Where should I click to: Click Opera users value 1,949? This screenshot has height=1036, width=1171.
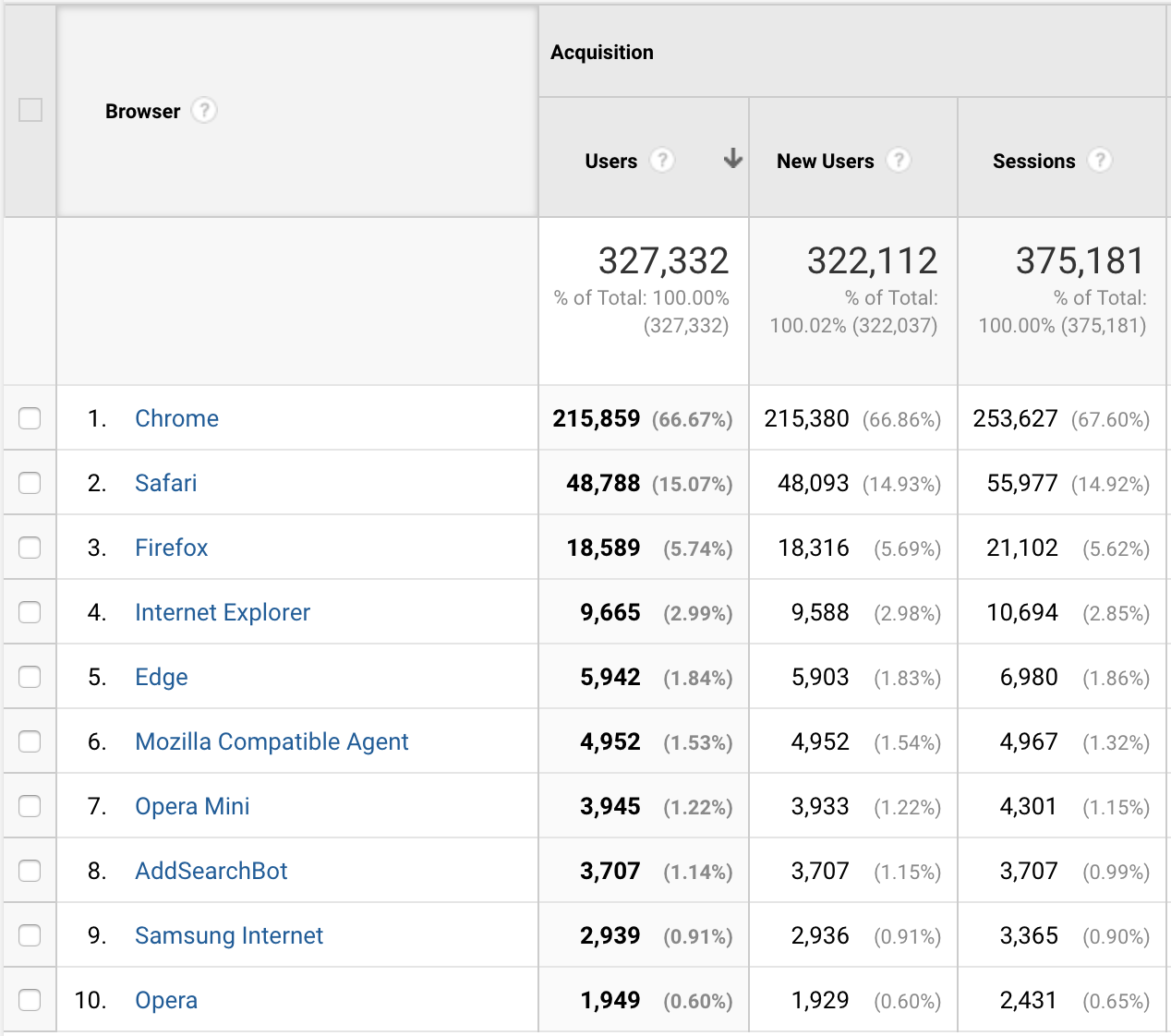point(610,1000)
